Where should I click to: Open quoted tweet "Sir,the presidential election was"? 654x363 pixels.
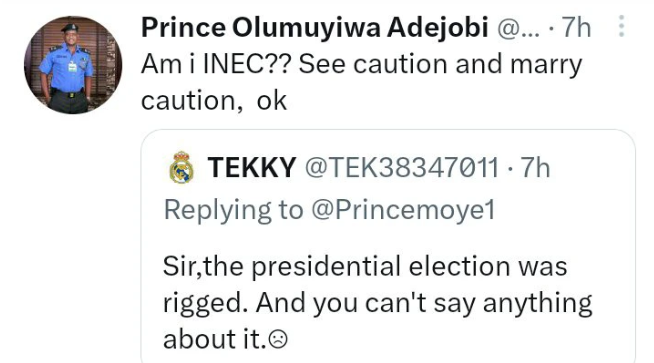coord(365,266)
